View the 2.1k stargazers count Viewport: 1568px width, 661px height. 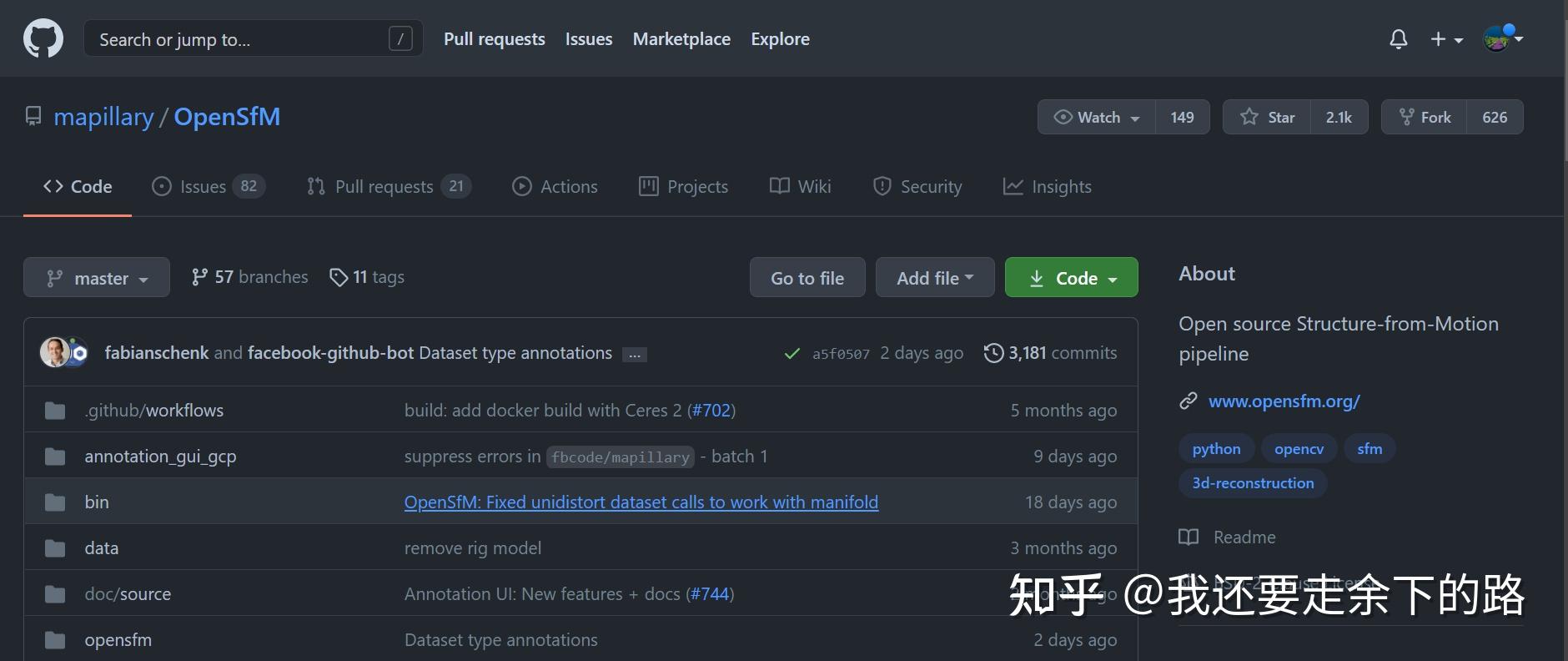click(1339, 117)
